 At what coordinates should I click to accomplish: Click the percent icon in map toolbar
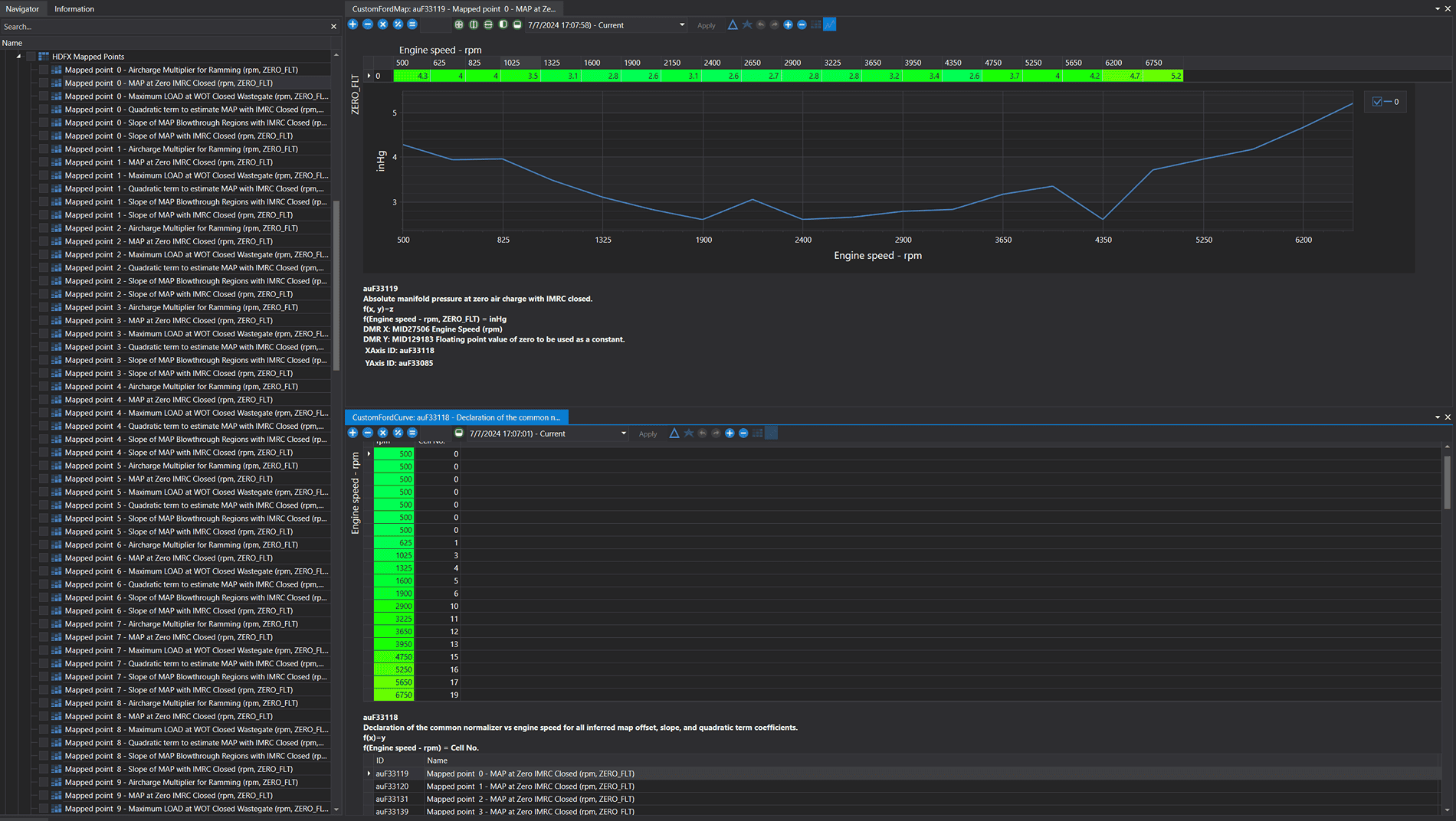click(398, 25)
